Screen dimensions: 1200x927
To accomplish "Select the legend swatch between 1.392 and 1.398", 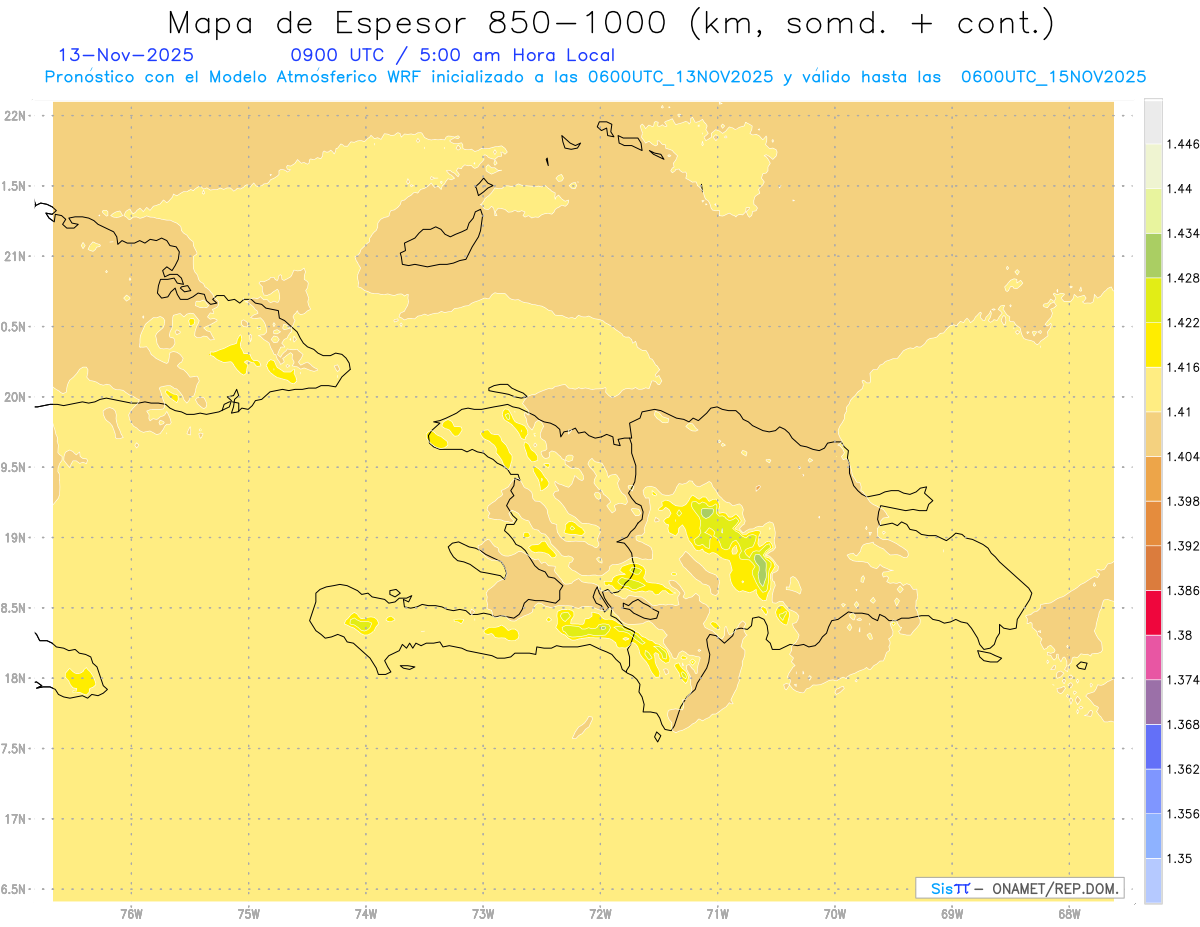I will click(1153, 523).
